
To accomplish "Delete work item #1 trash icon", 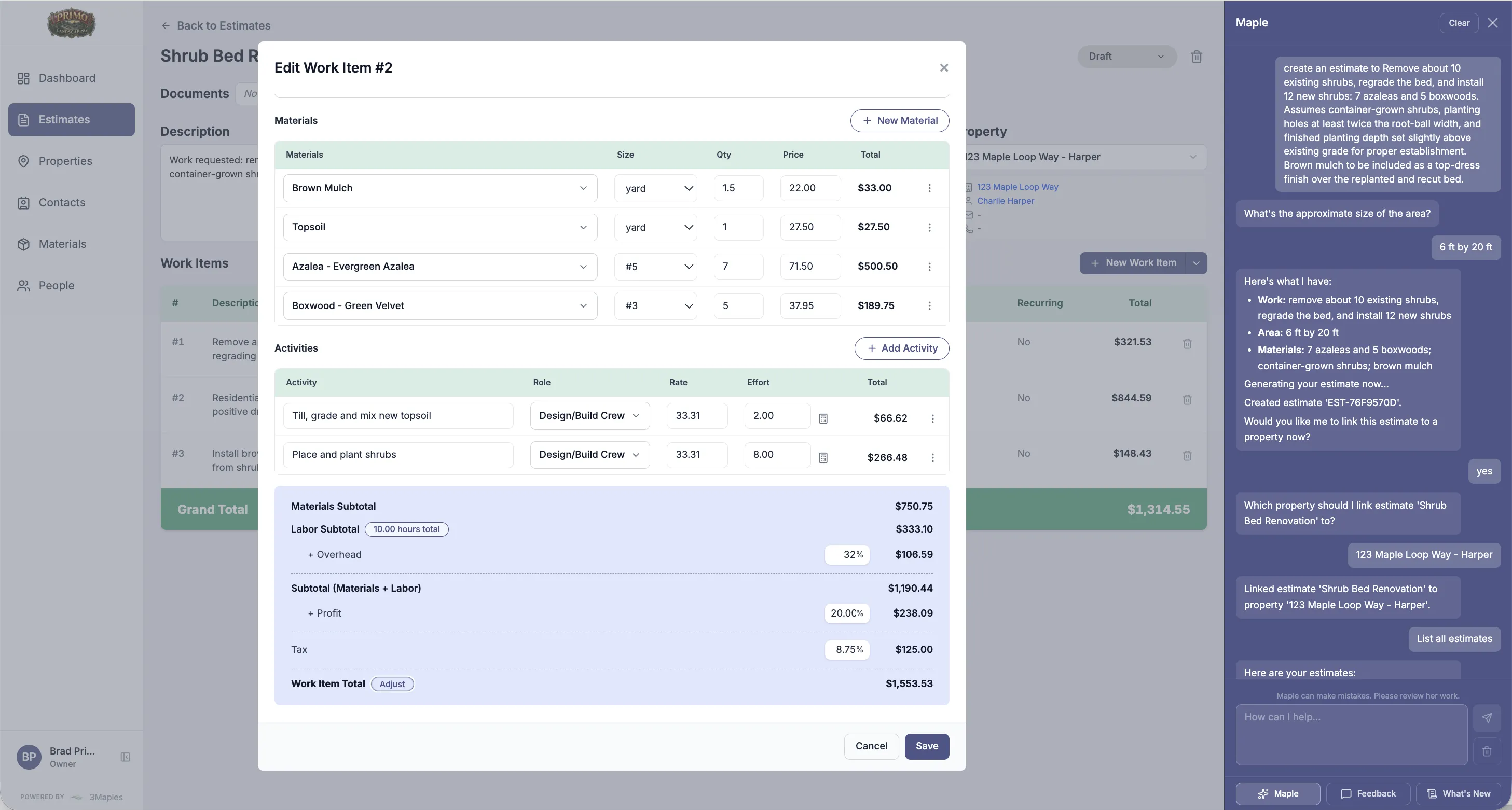I will click(x=1187, y=344).
